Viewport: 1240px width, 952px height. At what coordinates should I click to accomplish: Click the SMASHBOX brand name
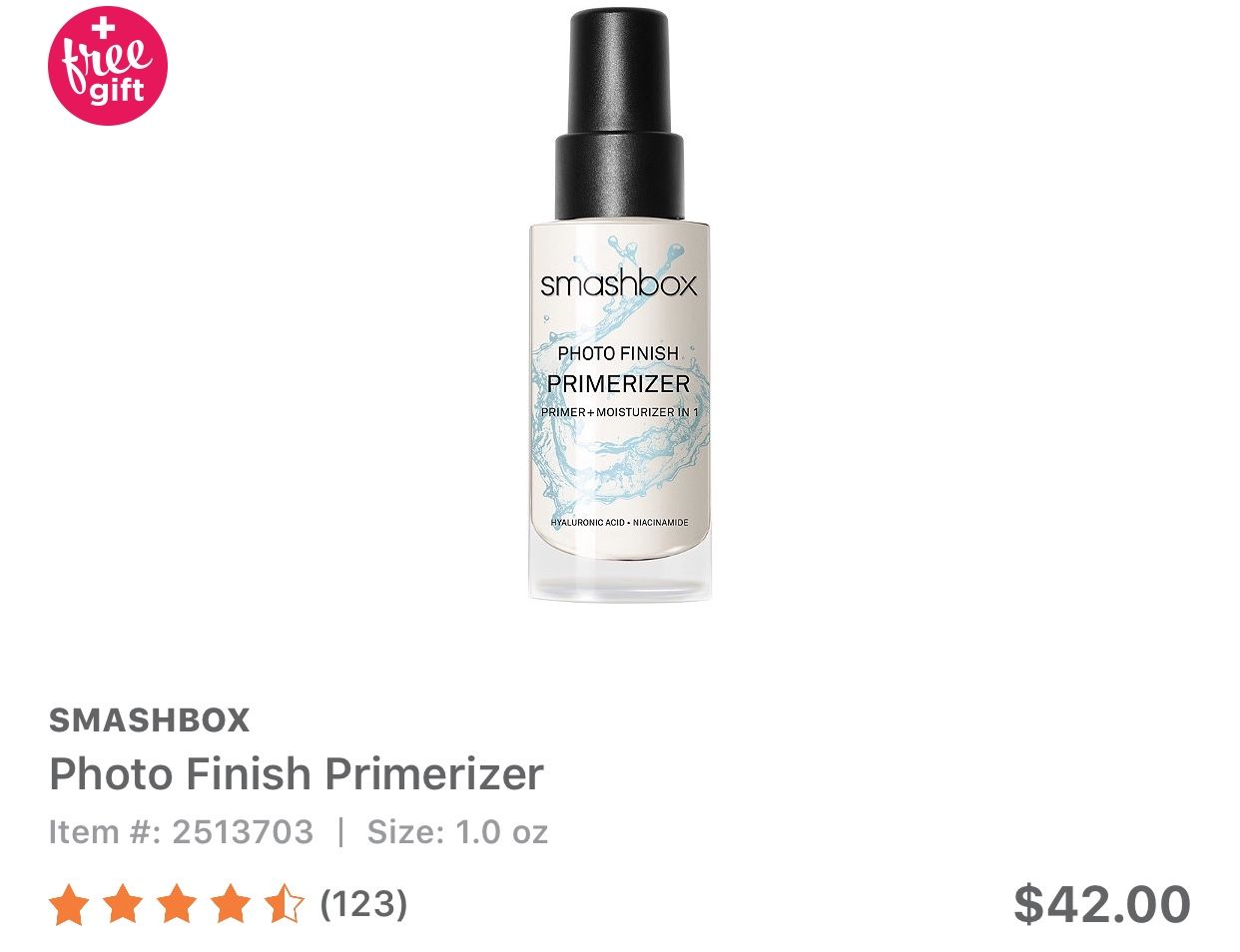[150, 719]
